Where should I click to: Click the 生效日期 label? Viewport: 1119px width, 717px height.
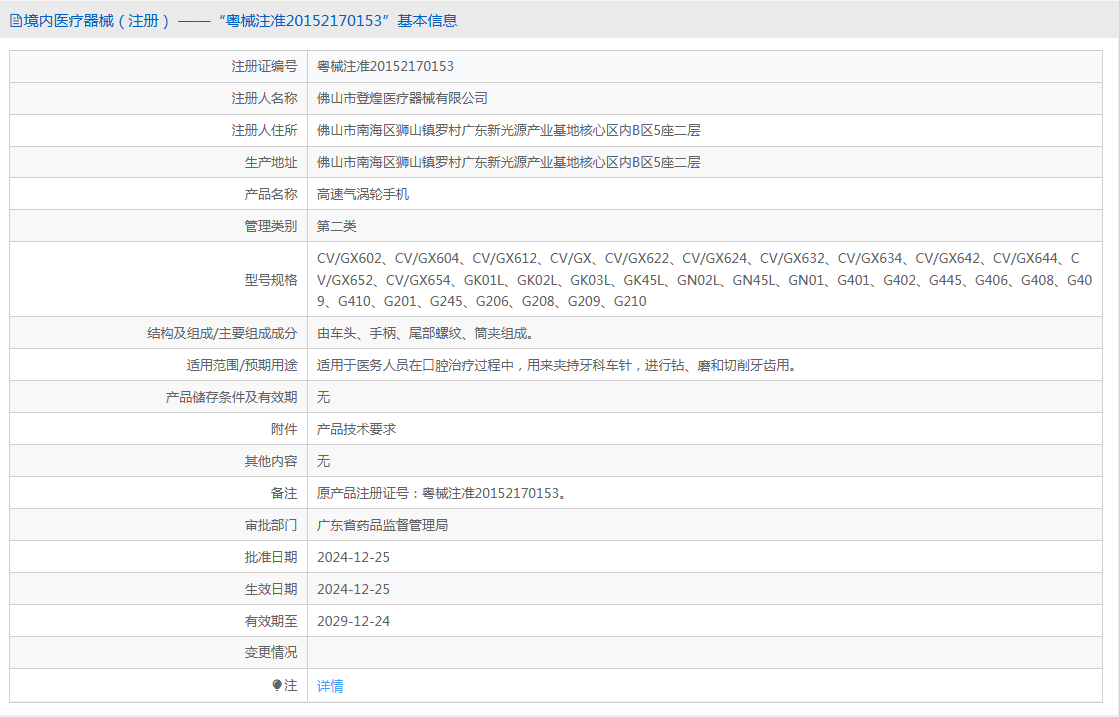(x=270, y=589)
